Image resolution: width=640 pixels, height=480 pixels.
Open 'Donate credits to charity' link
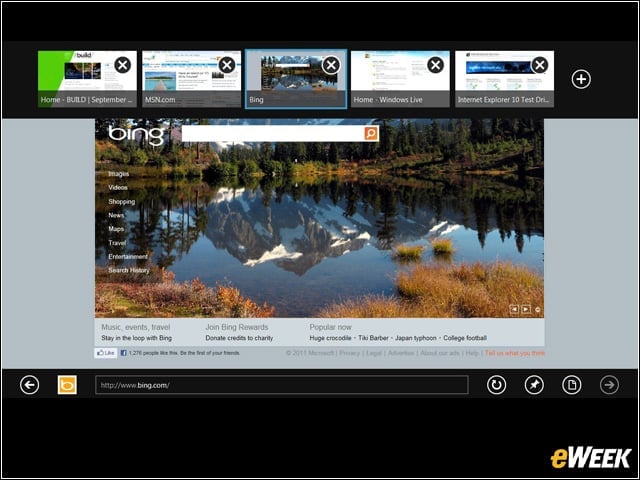click(239, 338)
